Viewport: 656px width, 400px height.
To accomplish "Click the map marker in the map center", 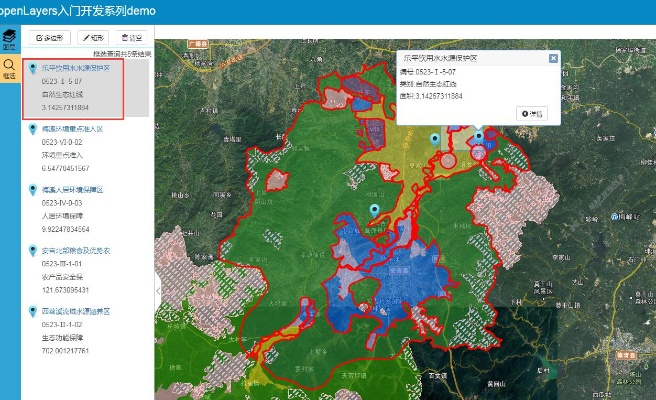I will point(375,210).
